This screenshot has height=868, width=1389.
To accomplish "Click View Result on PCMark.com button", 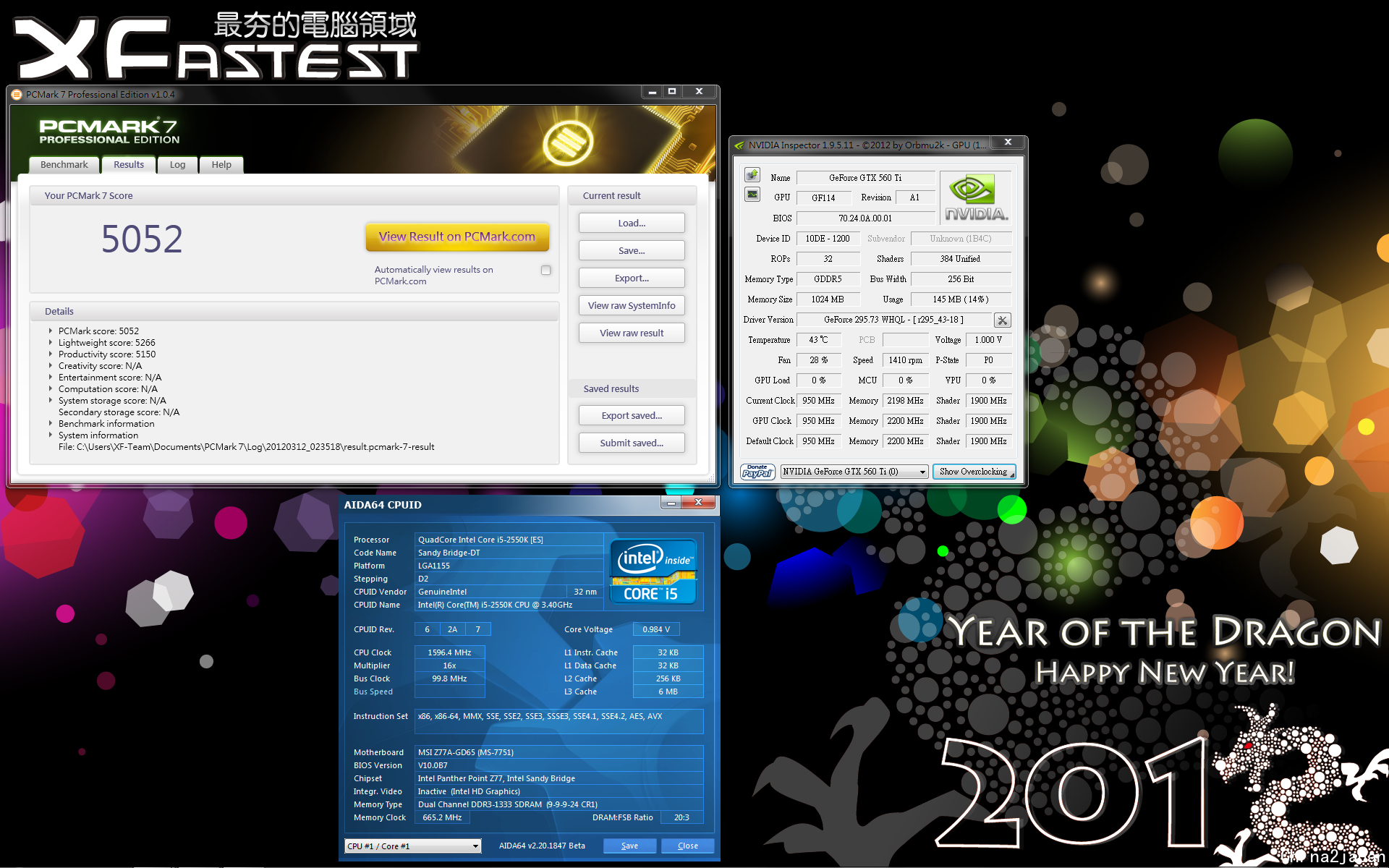I will click(457, 237).
